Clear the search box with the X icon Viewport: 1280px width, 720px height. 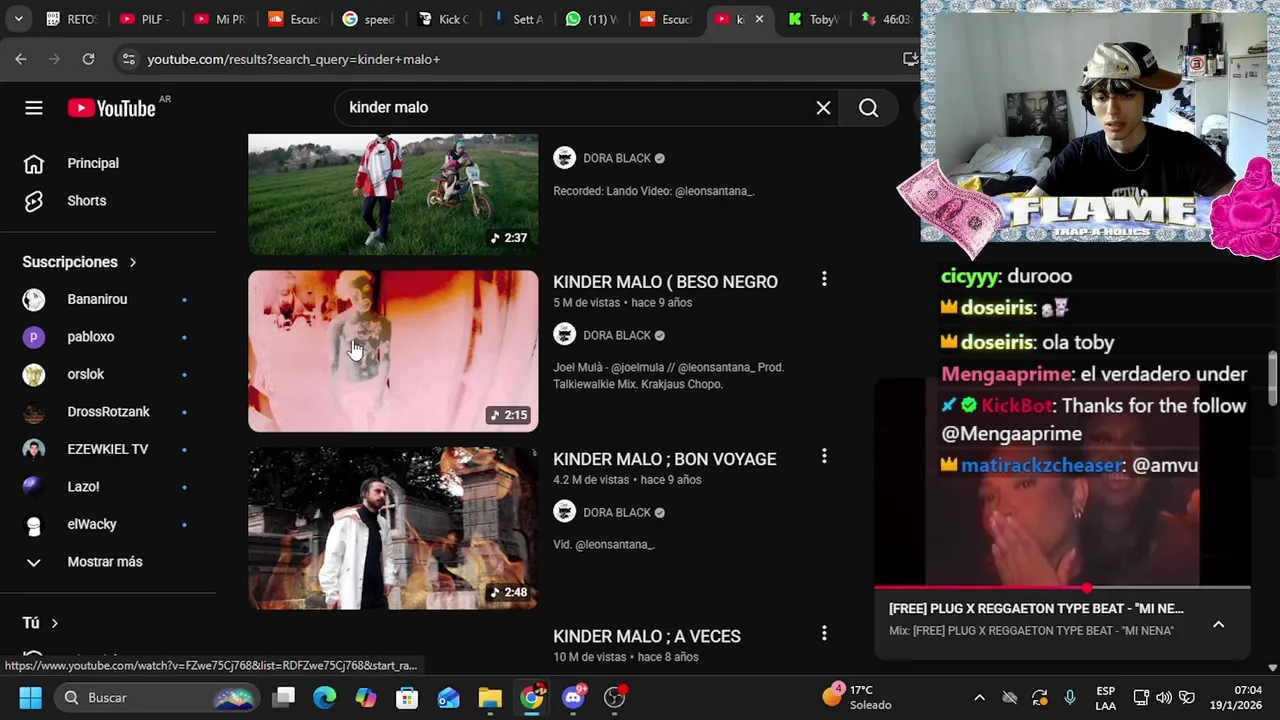point(823,107)
